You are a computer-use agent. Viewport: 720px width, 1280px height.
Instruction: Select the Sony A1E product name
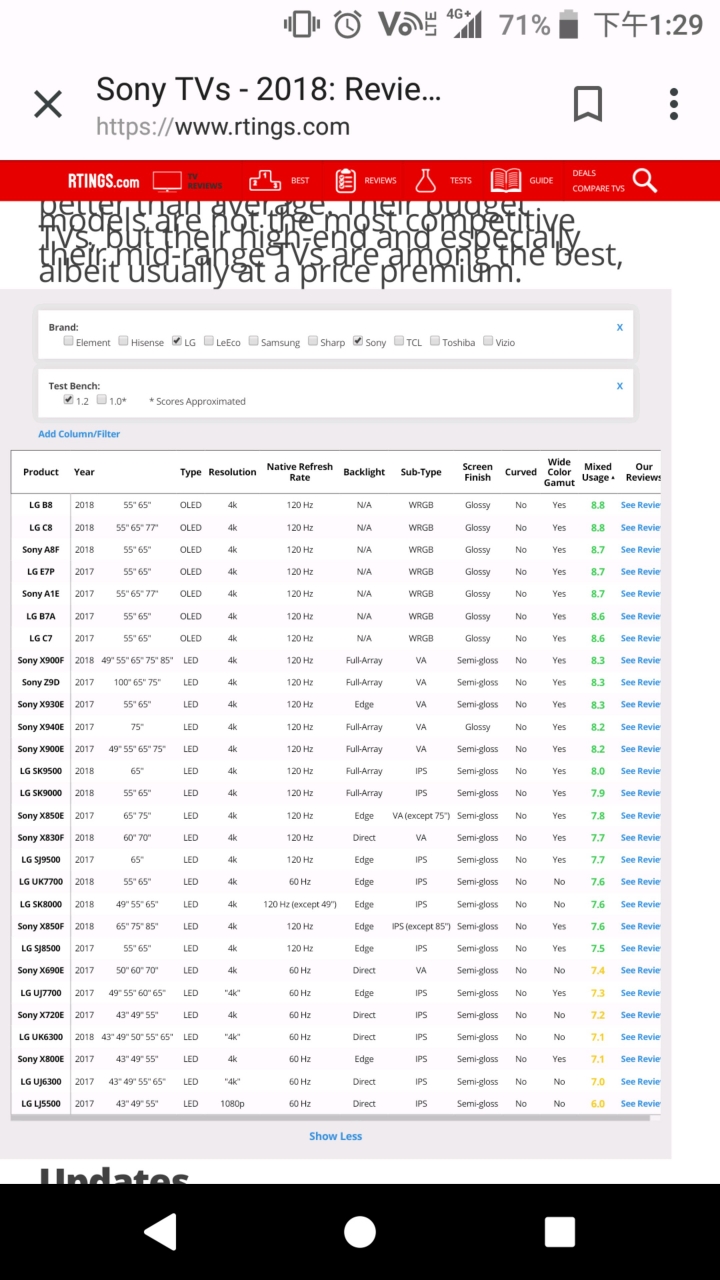(x=41, y=594)
